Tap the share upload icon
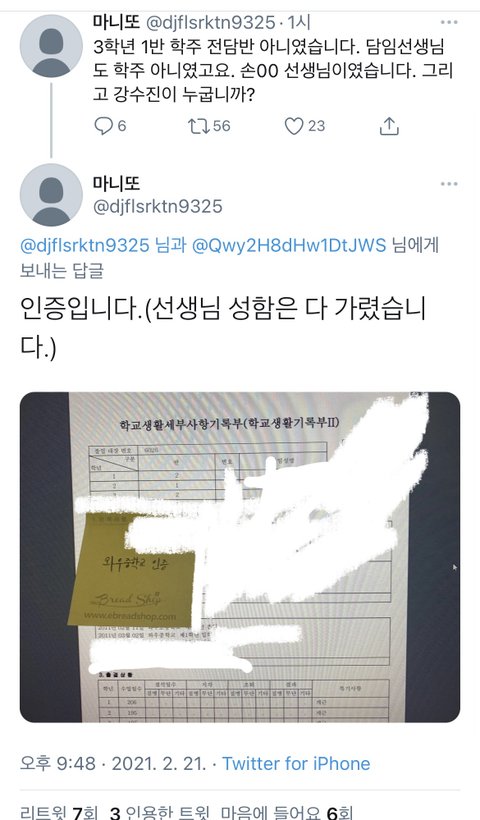This screenshot has height=820, width=480. [x=389, y=126]
